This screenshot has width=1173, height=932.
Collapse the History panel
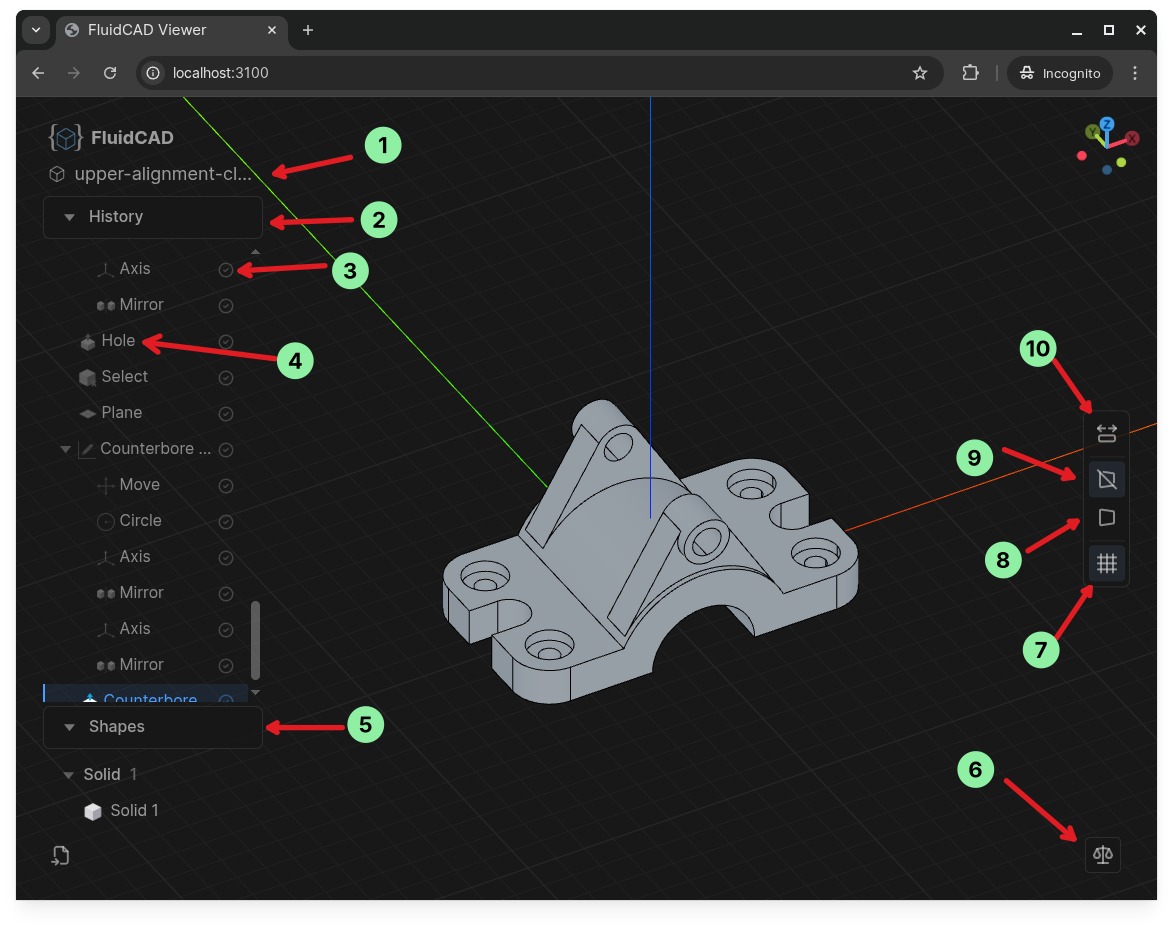click(x=68, y=216)
